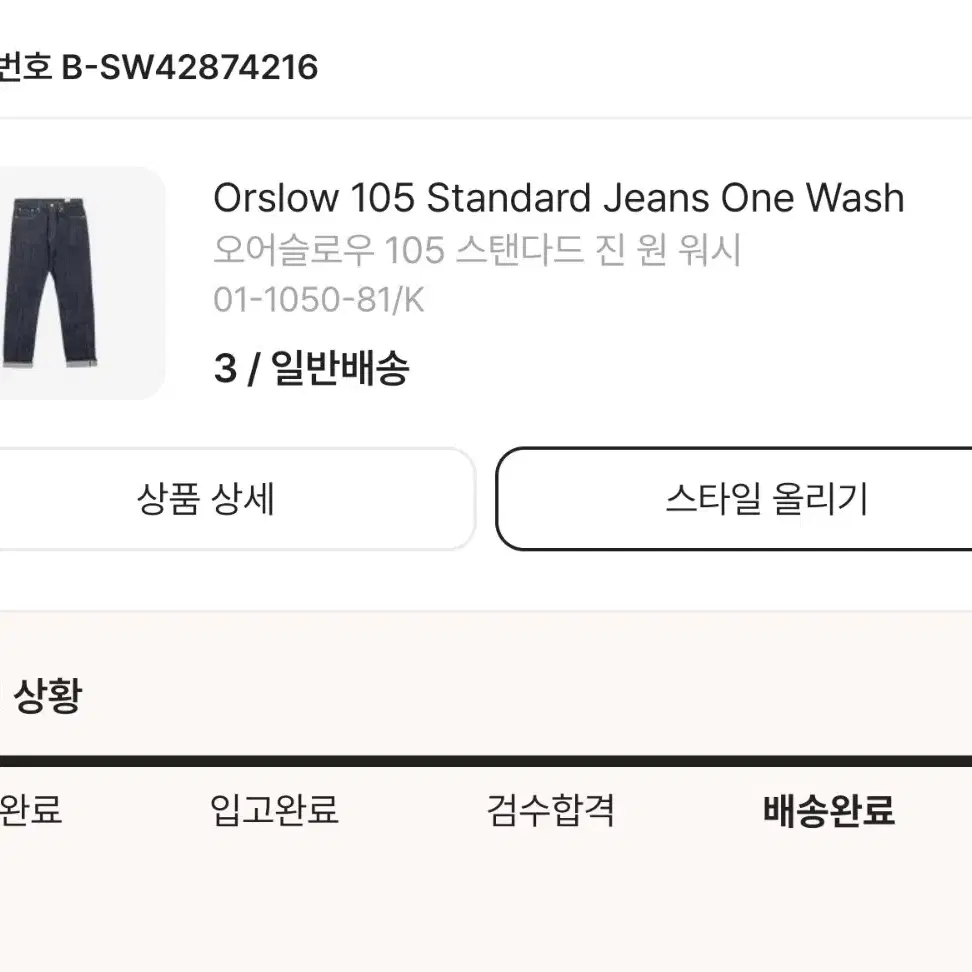Screen dimensions: 972x972
Task: Select the Orslow 105 Standard Jeans title
Action: point(559,198)
